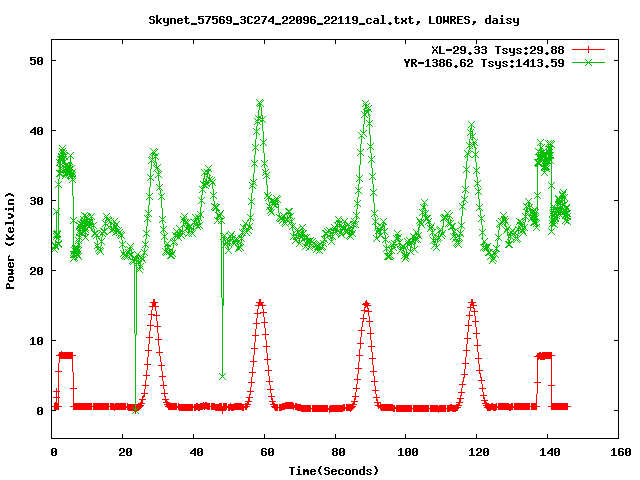Image resolution: width=640 pixels, height=480 pixels.
Task: Click the y-axis tick label 40
Action: [36, 131]
